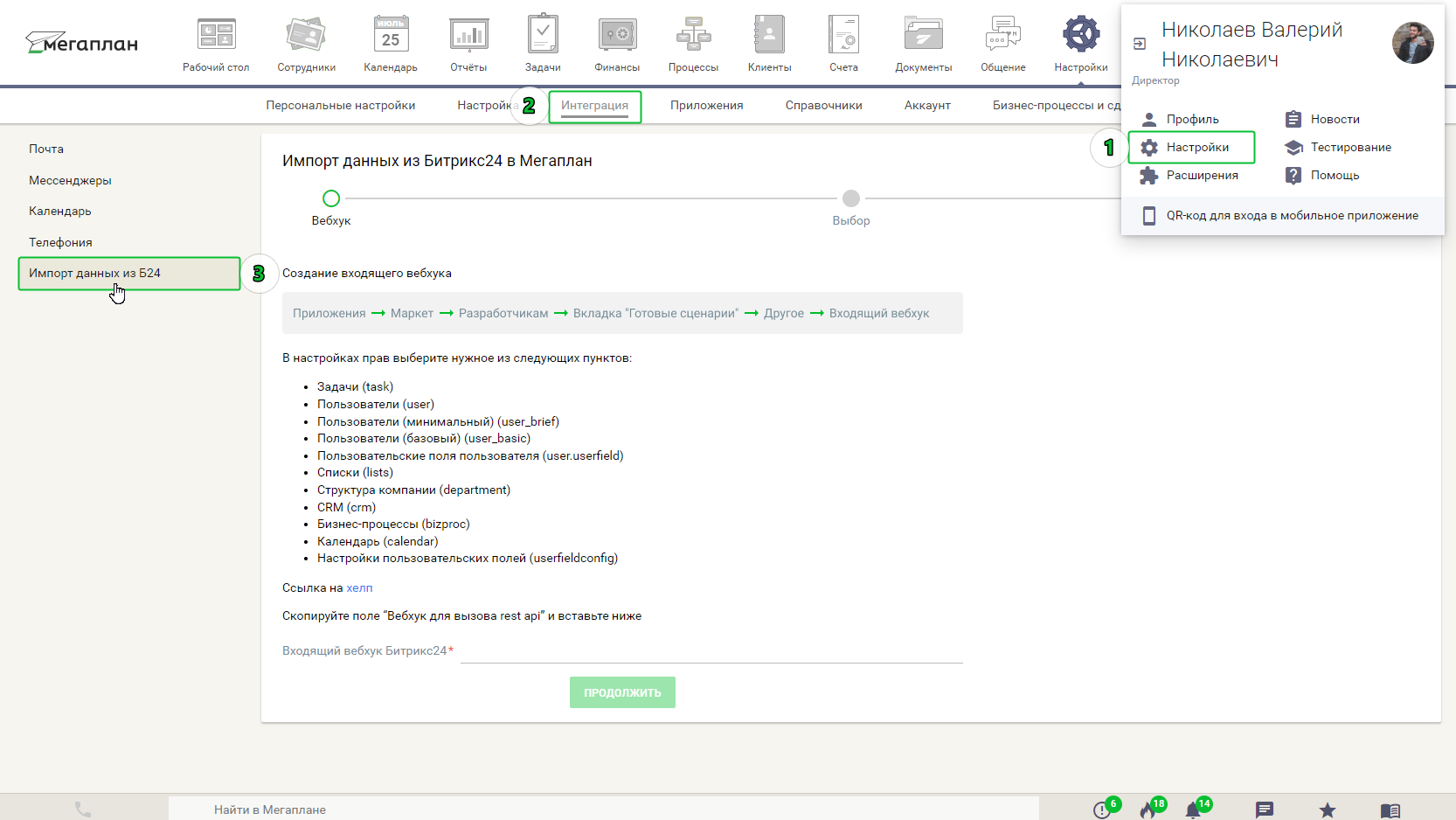Click the logout icon next to user name
The image size is (1456, 820).
click(1140, 44)
